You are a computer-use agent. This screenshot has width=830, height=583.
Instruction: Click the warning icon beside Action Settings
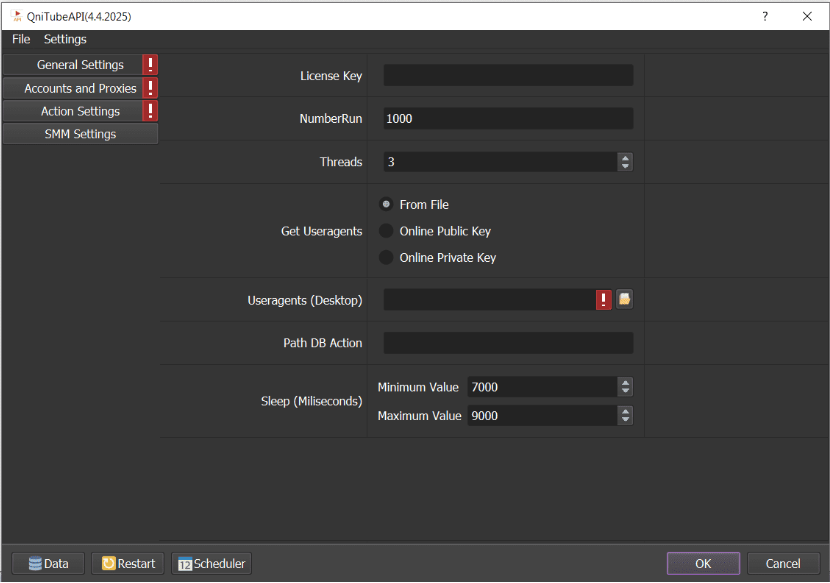click(150, 111)
